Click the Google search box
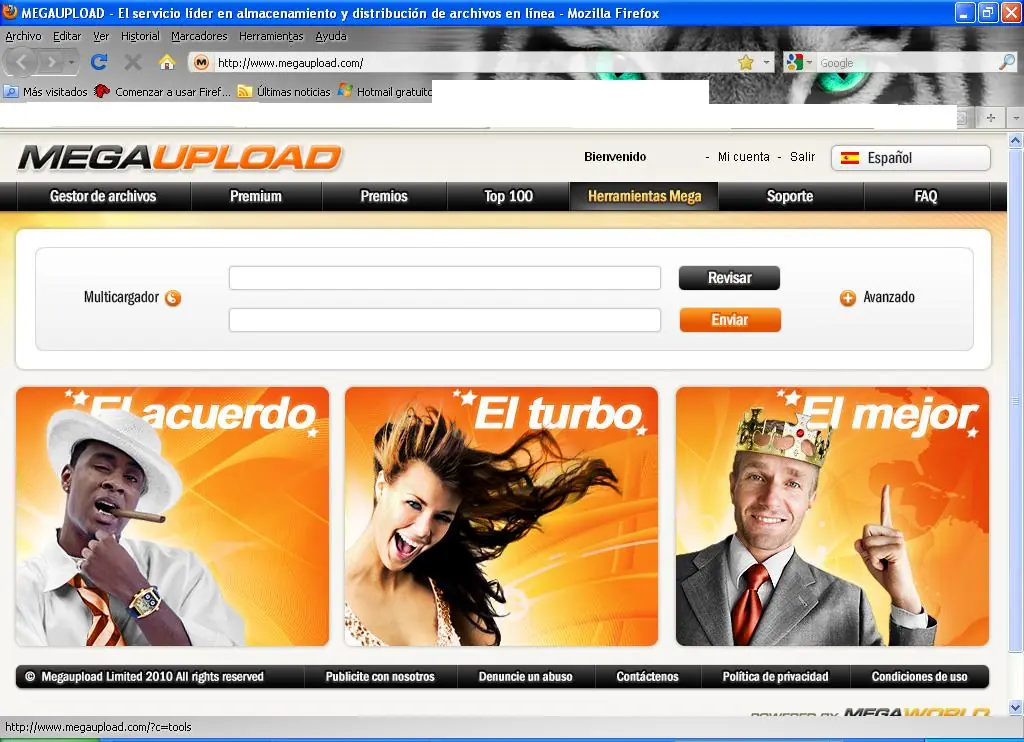 point(906,63)
